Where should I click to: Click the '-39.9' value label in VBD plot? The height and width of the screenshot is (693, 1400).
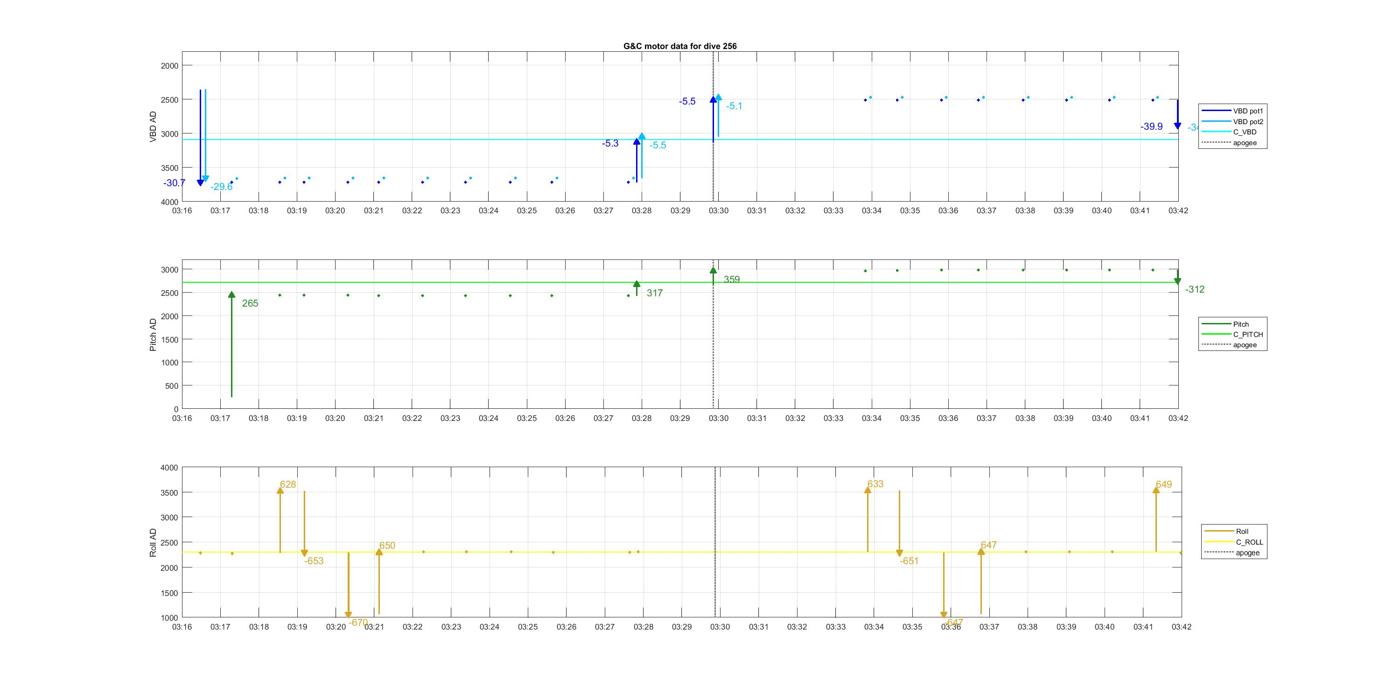[x=1152, y=127]
